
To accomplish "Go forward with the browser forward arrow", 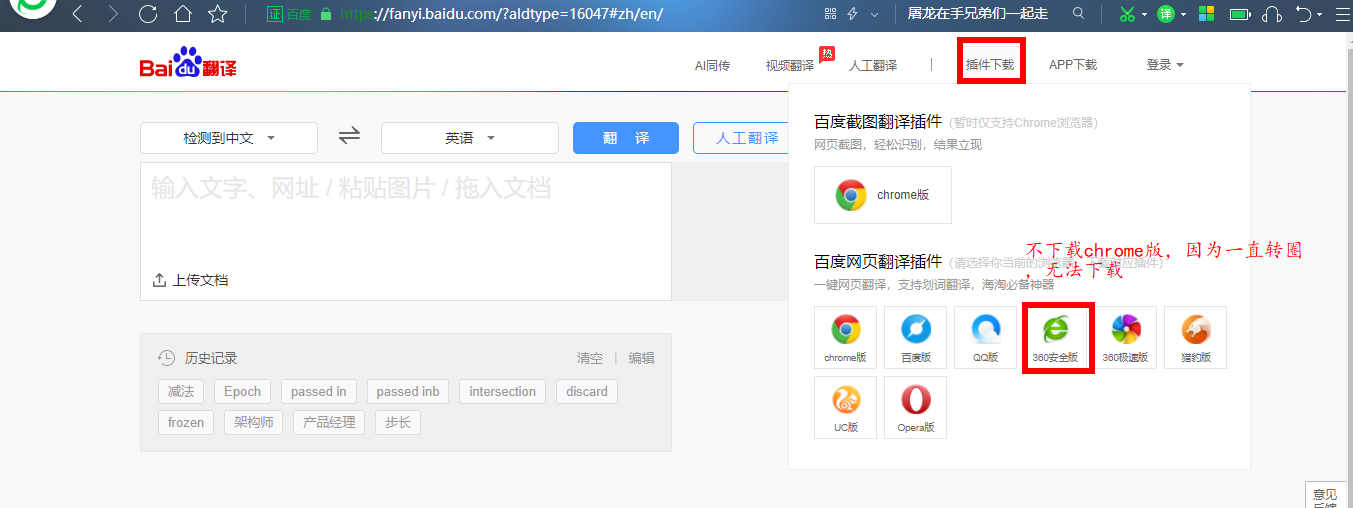I will tap(113, 14).
